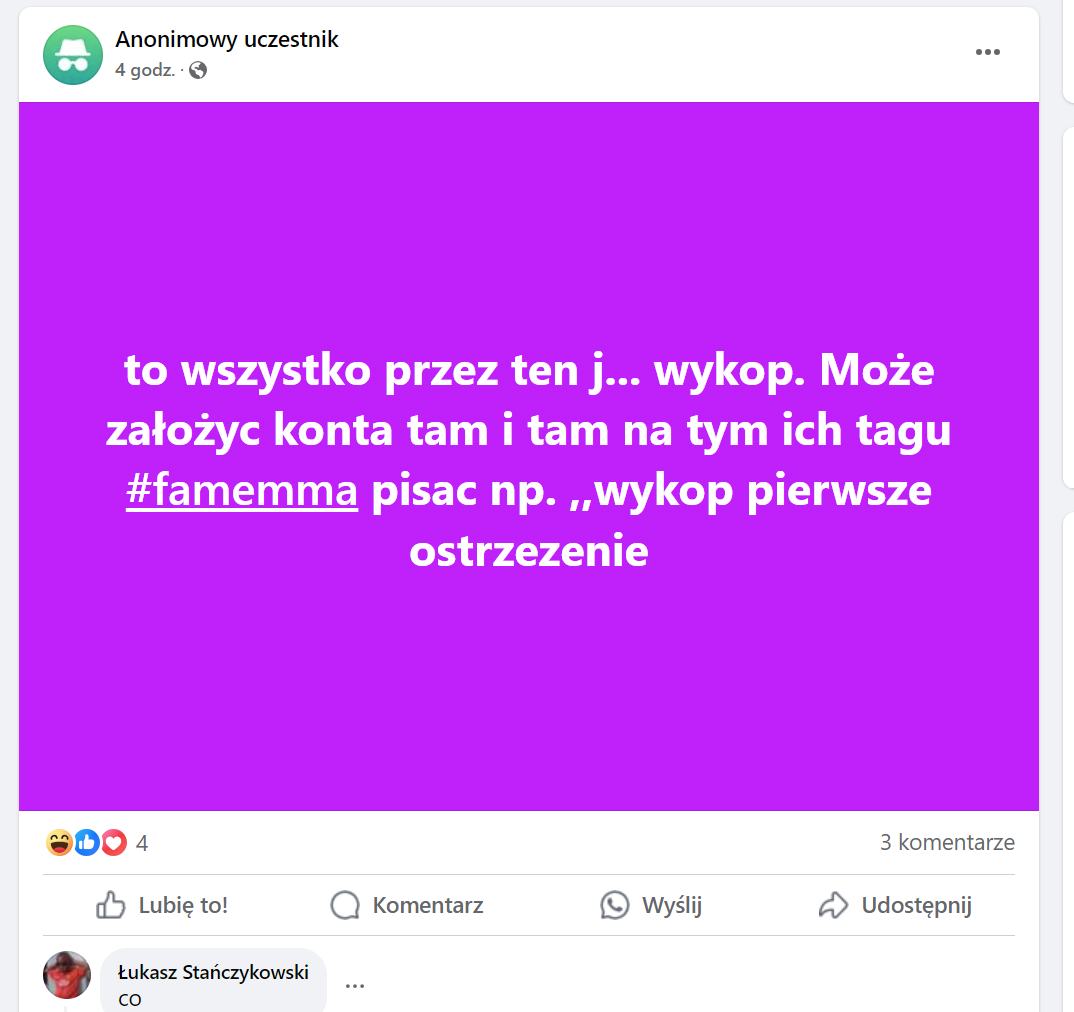The image size is (1074, 1012).
Task: Click the WhatsApp Wyślij icon
Action: tap(614, 905)
